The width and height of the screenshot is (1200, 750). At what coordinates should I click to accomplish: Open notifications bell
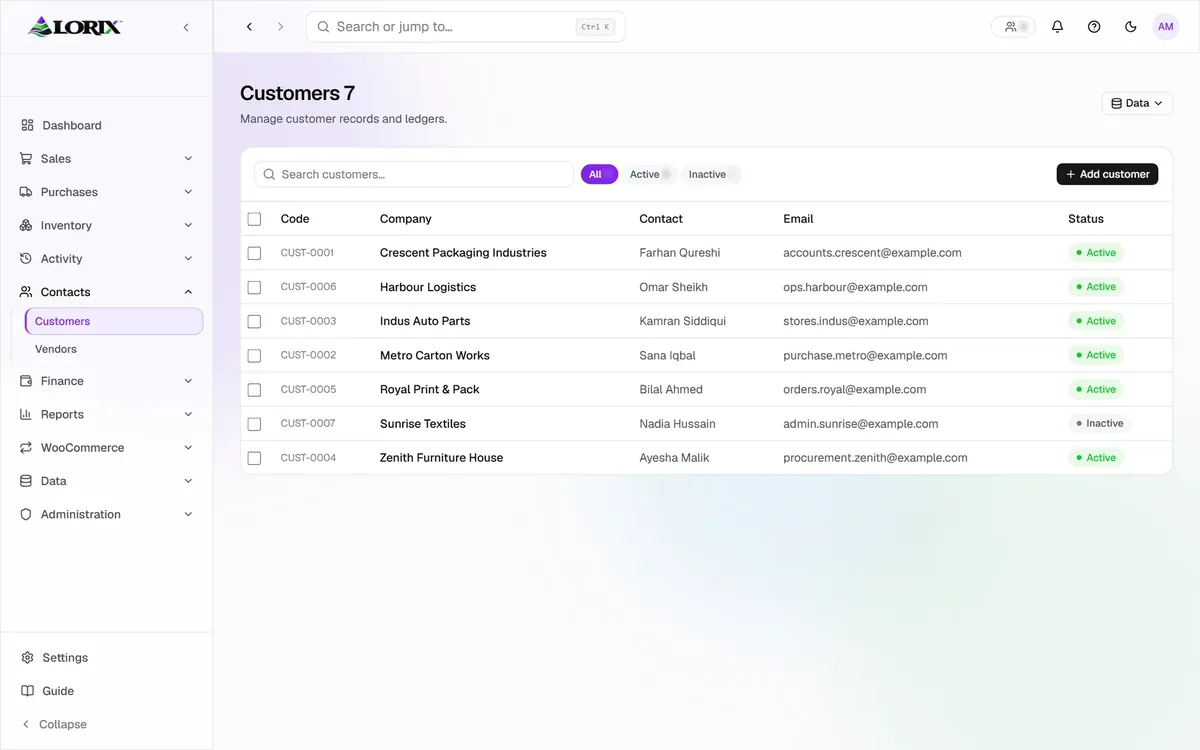coord(1057,27)
